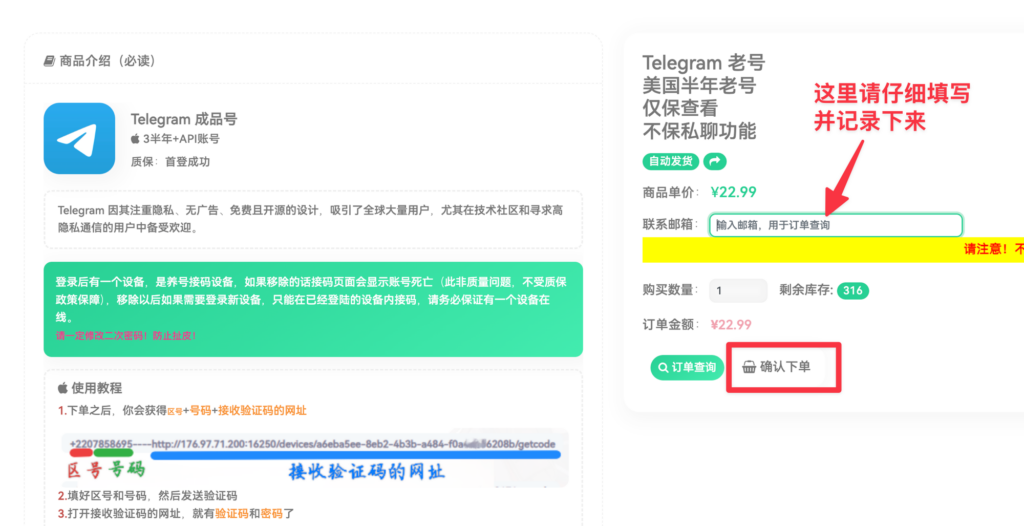Click the Apple icon beside 3半年+API账号
Screen dimensions: 1024x526
(x=135, y=139)
